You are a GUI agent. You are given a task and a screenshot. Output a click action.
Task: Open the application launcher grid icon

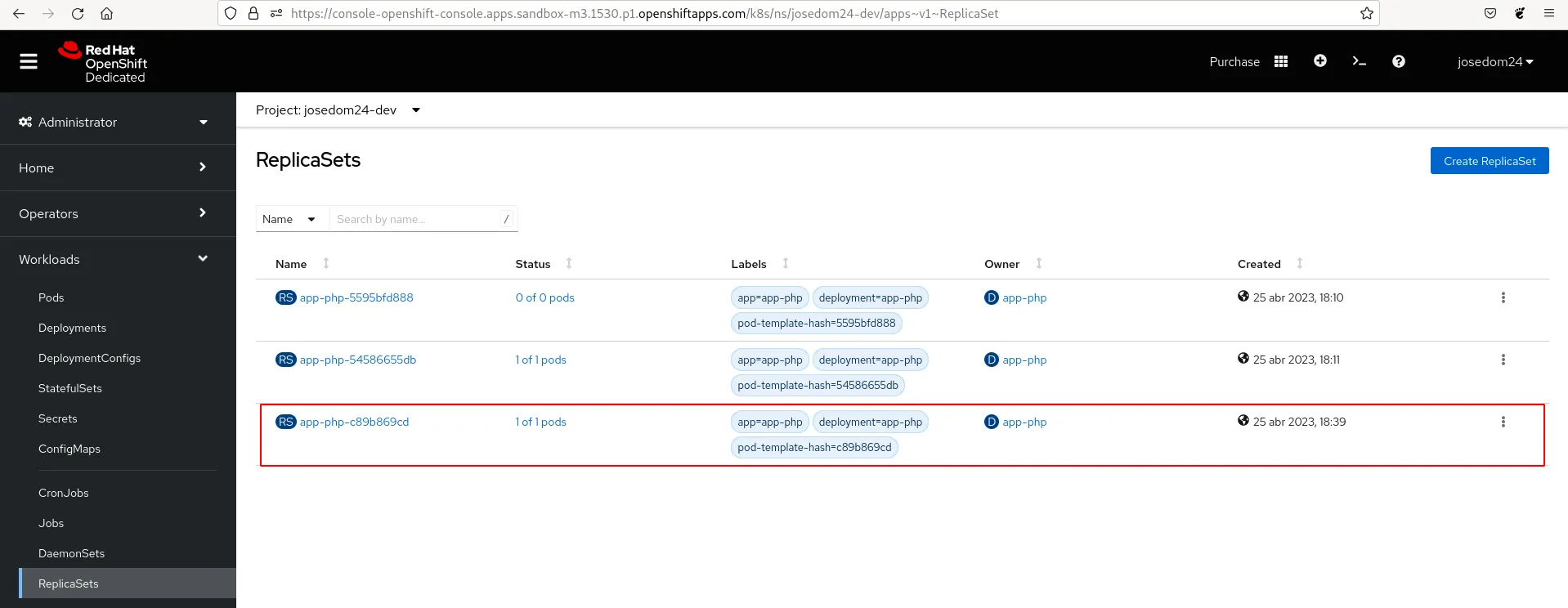tap(1281, 61)
